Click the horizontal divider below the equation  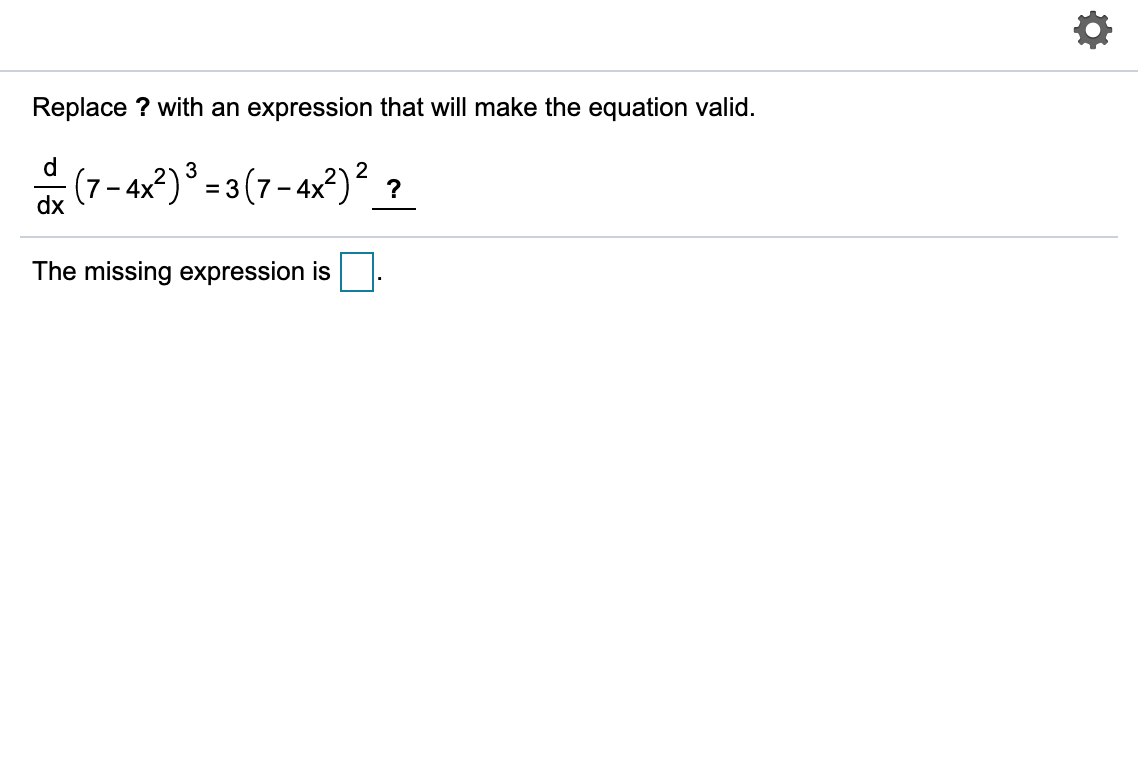click(569, 237)
